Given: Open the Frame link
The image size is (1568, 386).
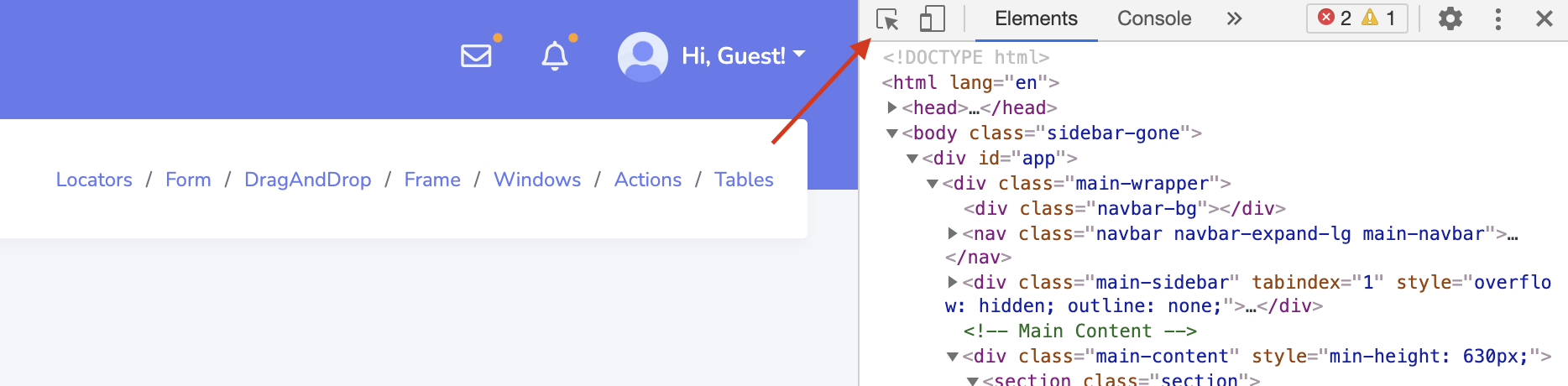Looking at the screenshot, I should [432, 180].
